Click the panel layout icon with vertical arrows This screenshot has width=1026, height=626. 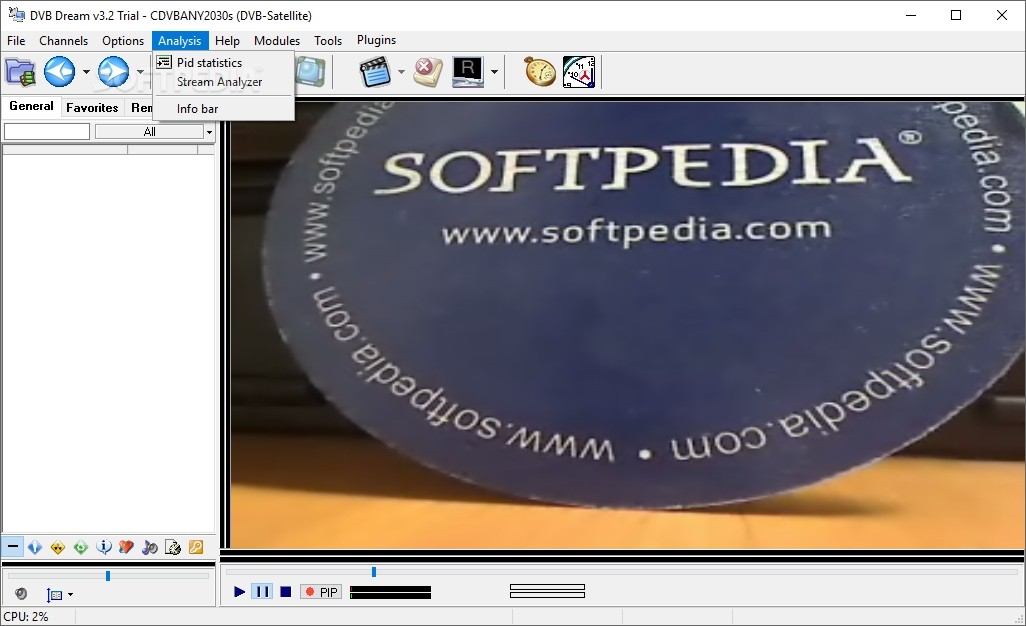[54, 595]
